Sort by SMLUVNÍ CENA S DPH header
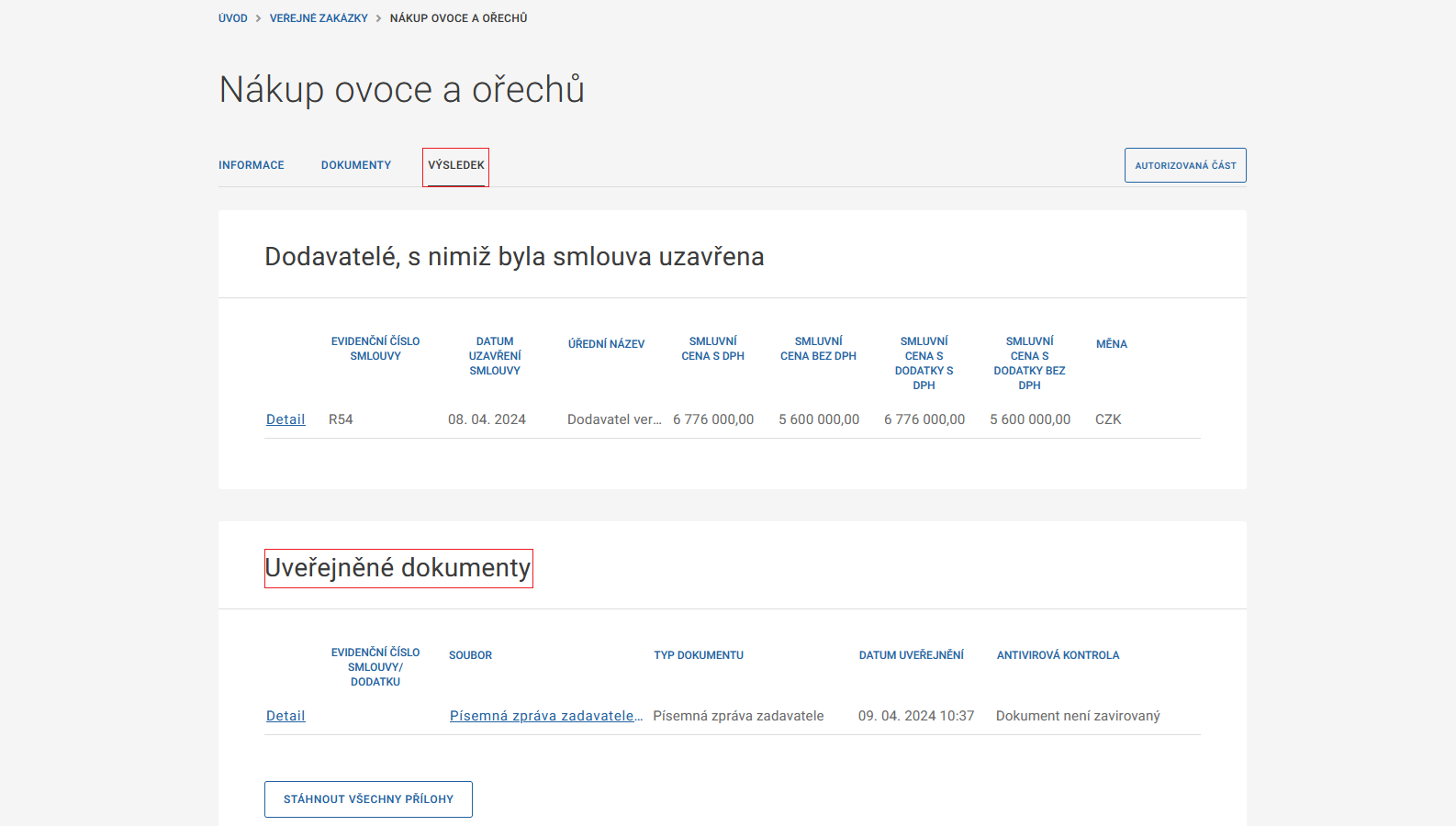1456x826 pixels. tap(712, 349)
